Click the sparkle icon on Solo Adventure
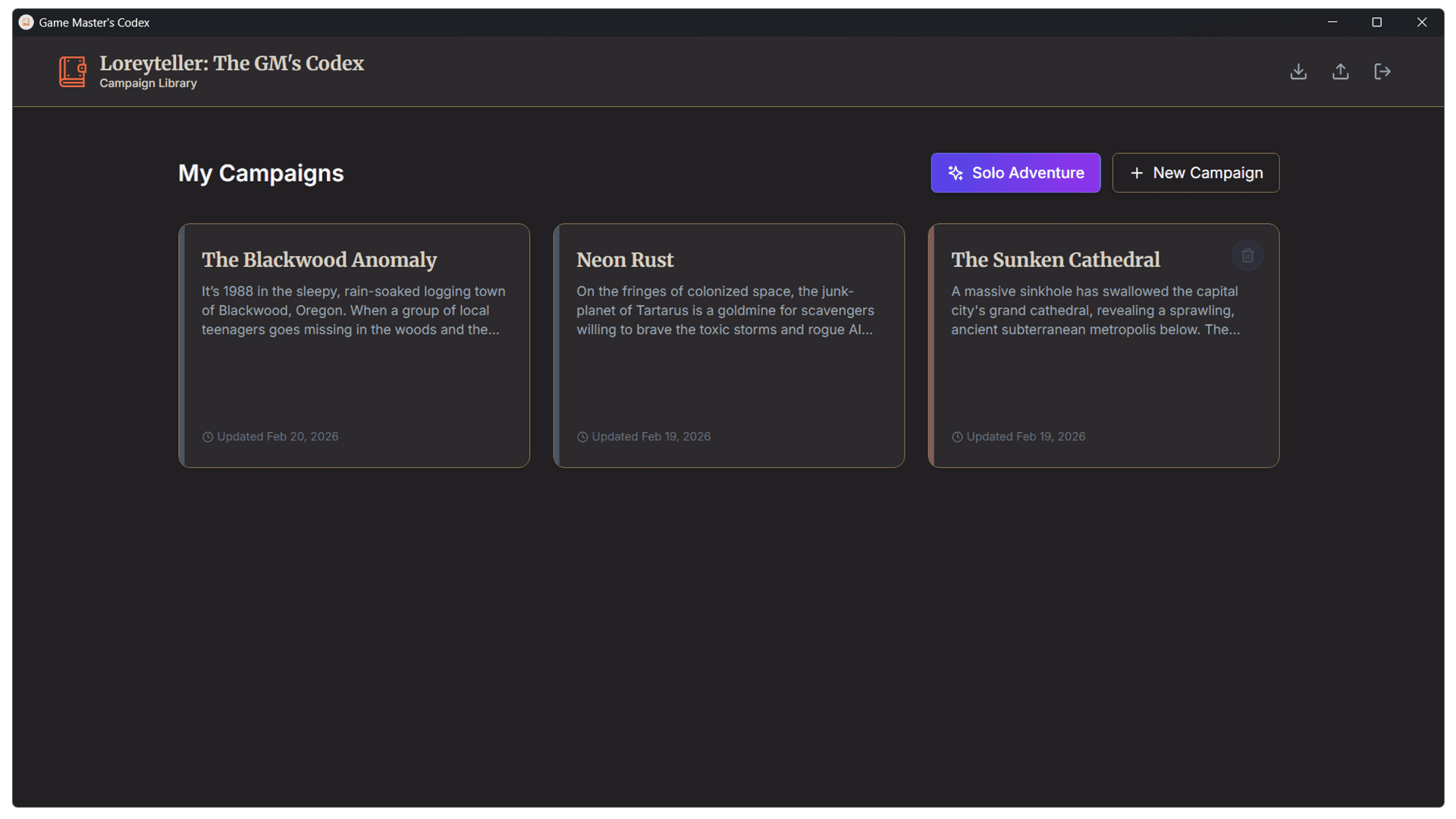The width and height of the screenshot is (1456, 819). click(x=955, y=173)
